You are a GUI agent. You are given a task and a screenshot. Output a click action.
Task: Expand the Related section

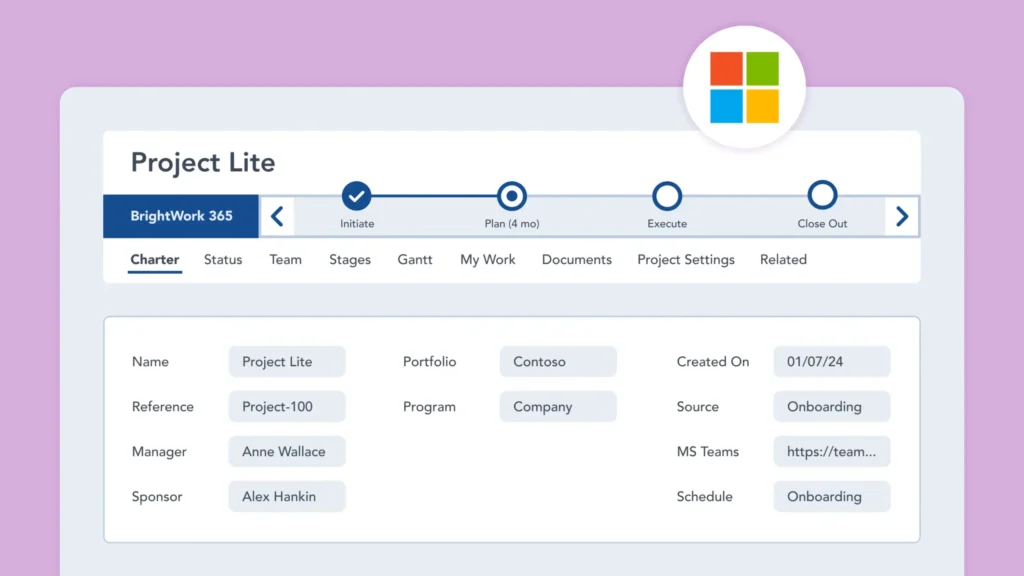coord(783,260)
